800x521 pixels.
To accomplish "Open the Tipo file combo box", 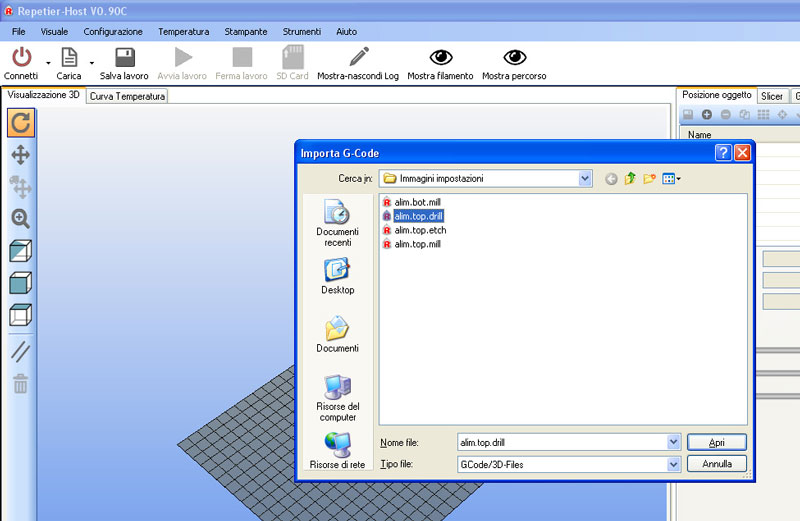I will [569, 464].
